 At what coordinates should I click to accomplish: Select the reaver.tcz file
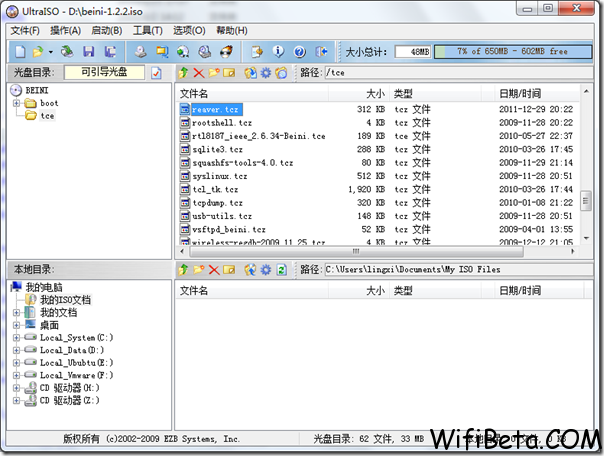215,110
